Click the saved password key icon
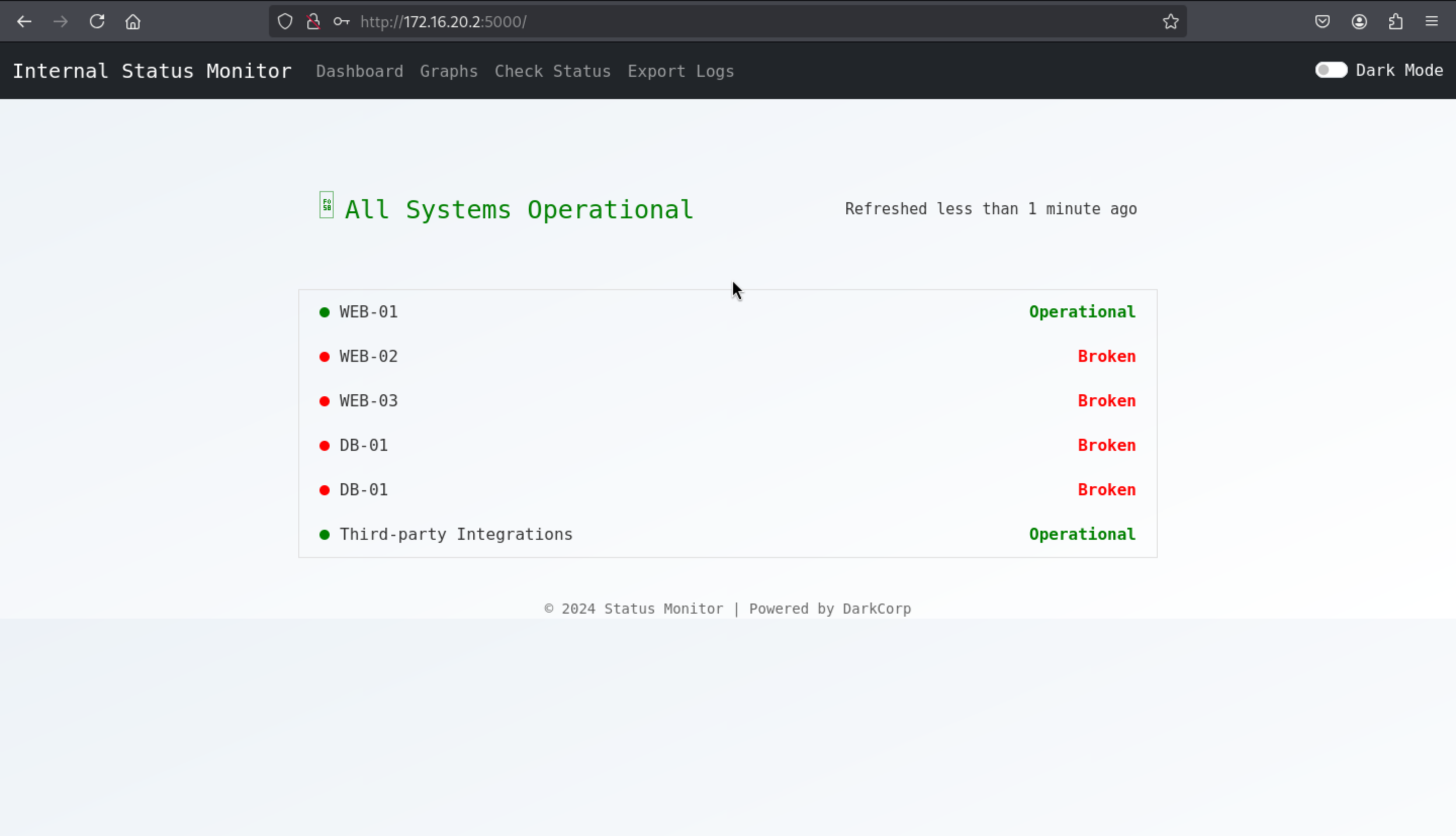Image resolution: width=1456 pixels, height=836 pixels. point(341,22)
